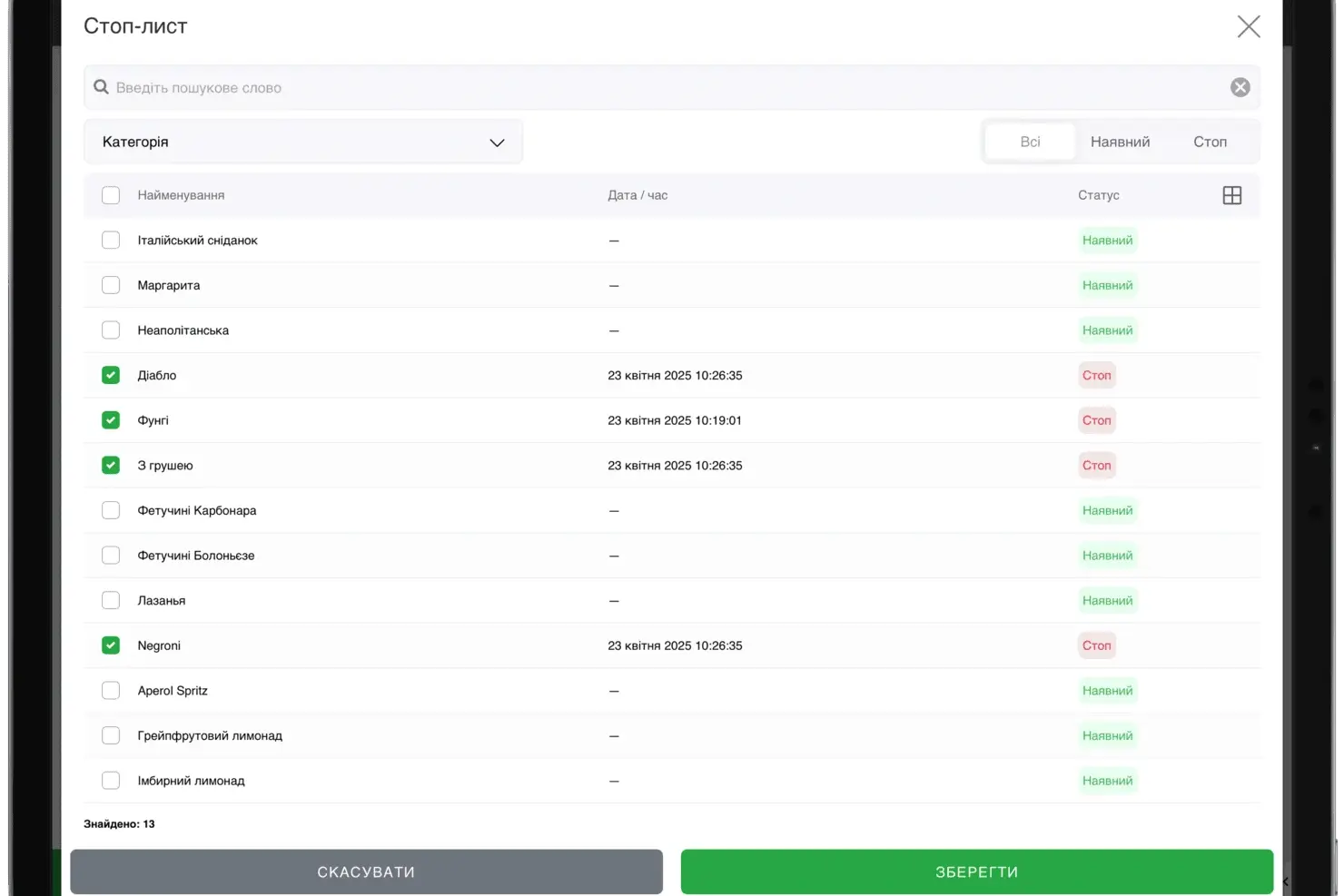
Task: Select the Маргарита item name
Action: [169, 285]
